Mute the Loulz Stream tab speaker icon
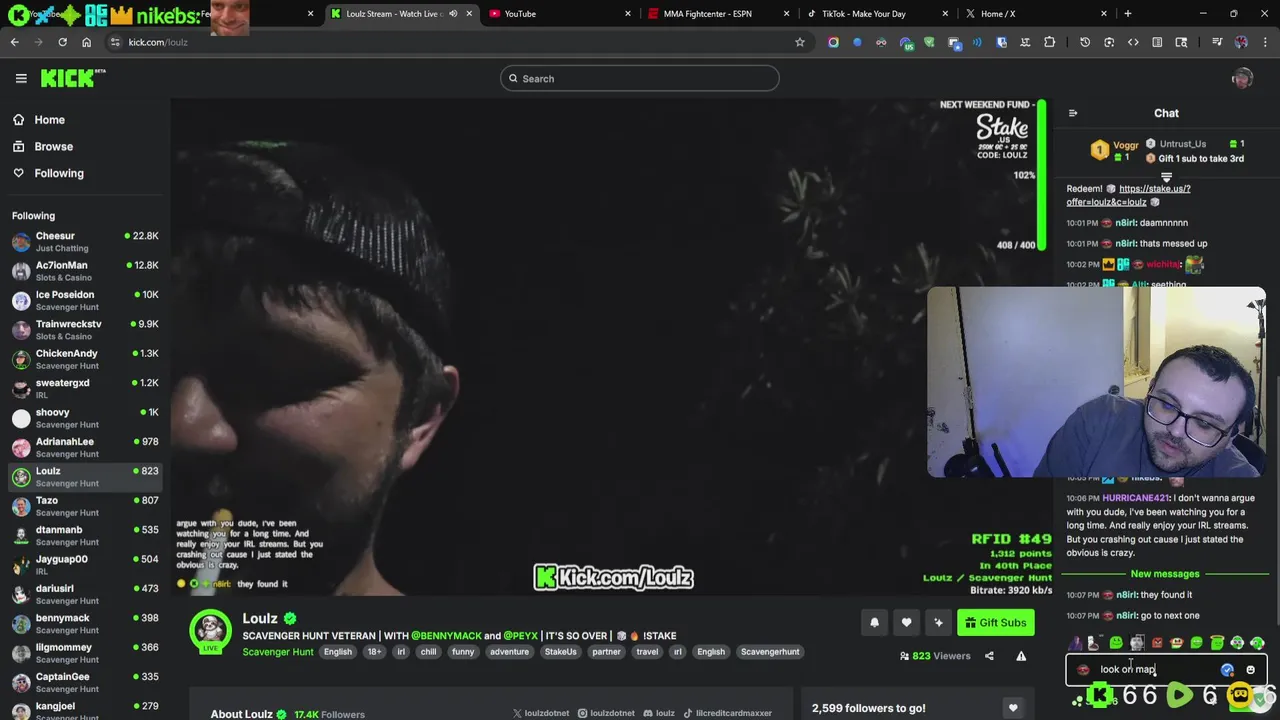The height and width of the screenshot is (720, 1280). (x=453, y=14)
